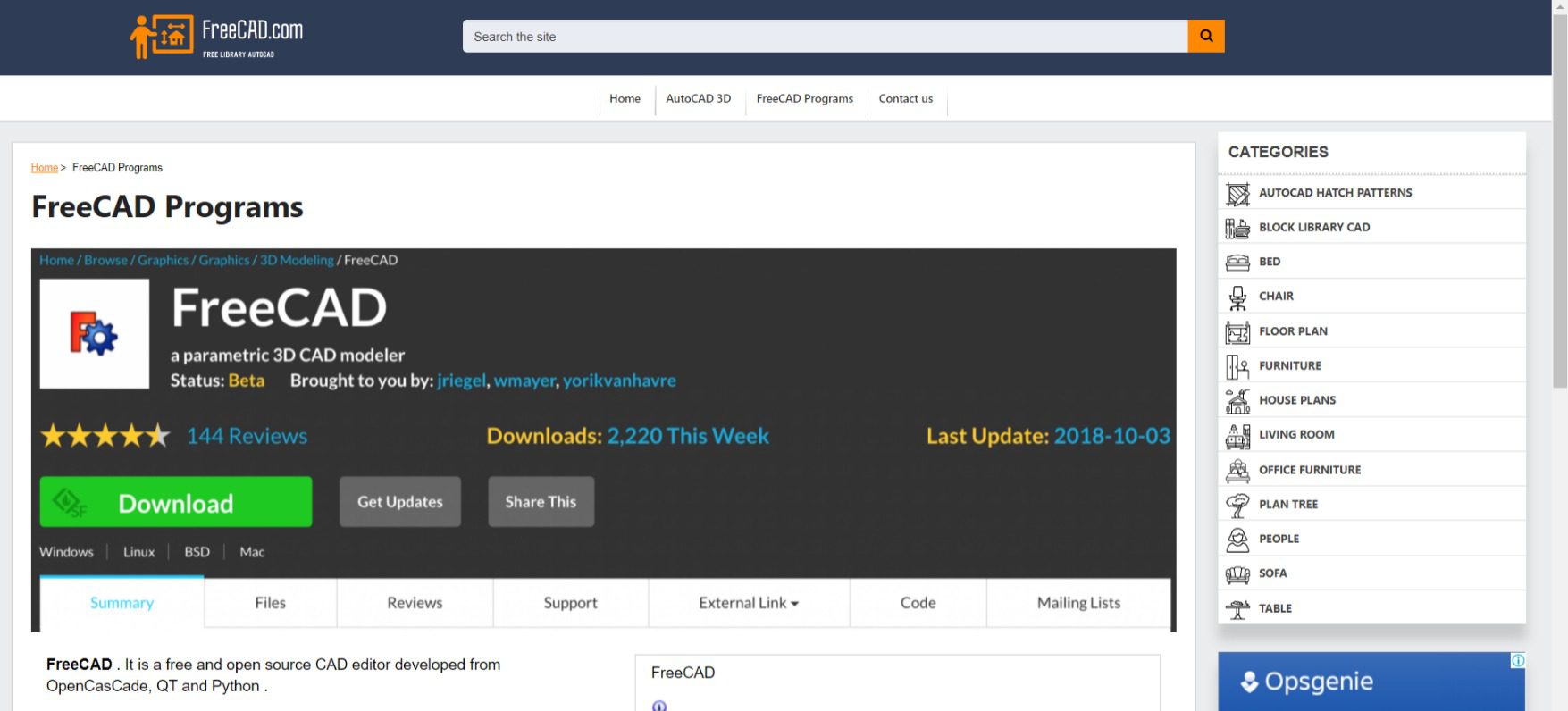Click the People category icon

(1237, 540)
